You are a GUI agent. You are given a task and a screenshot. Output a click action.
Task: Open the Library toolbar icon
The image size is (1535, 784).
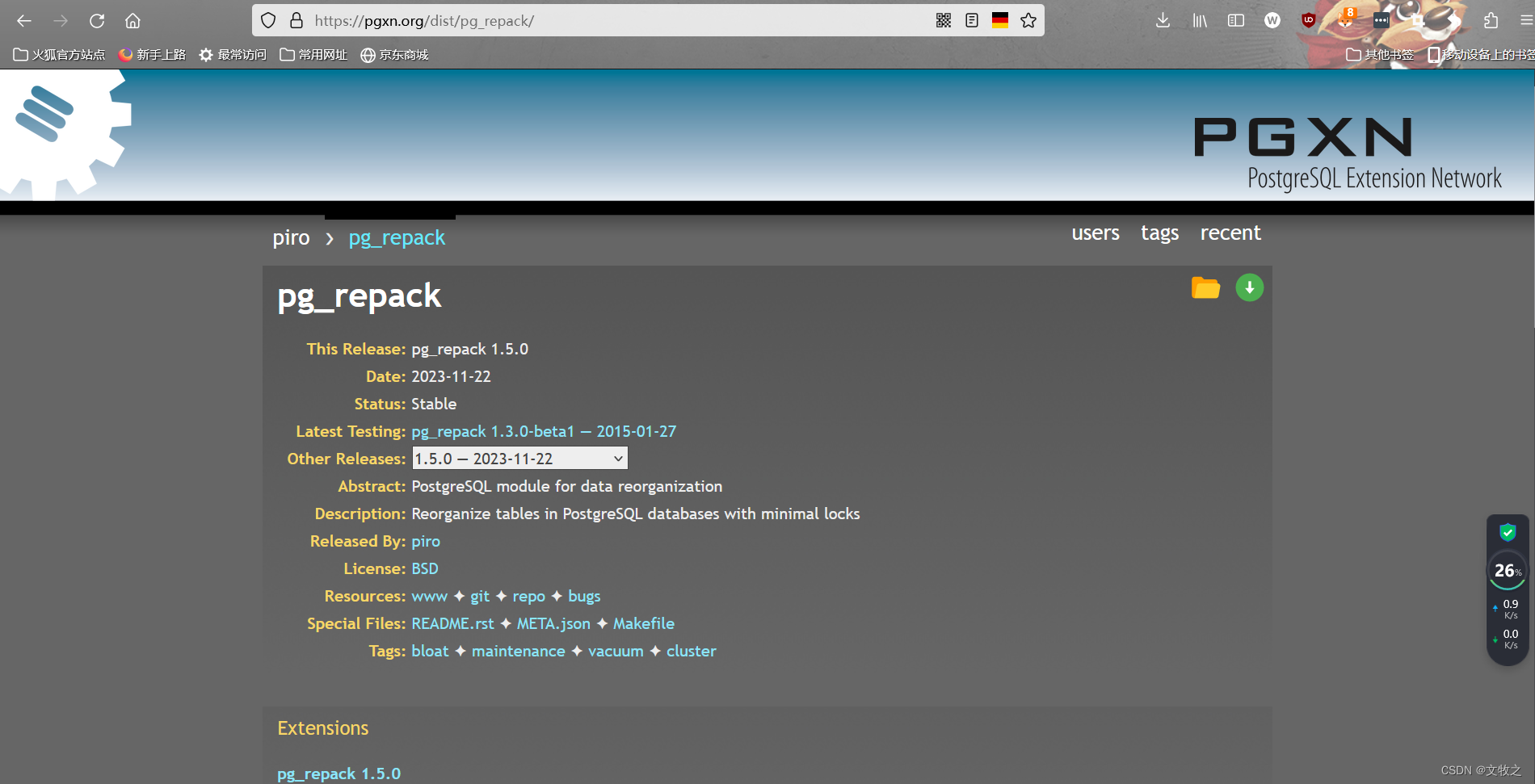pos(1199,20)
